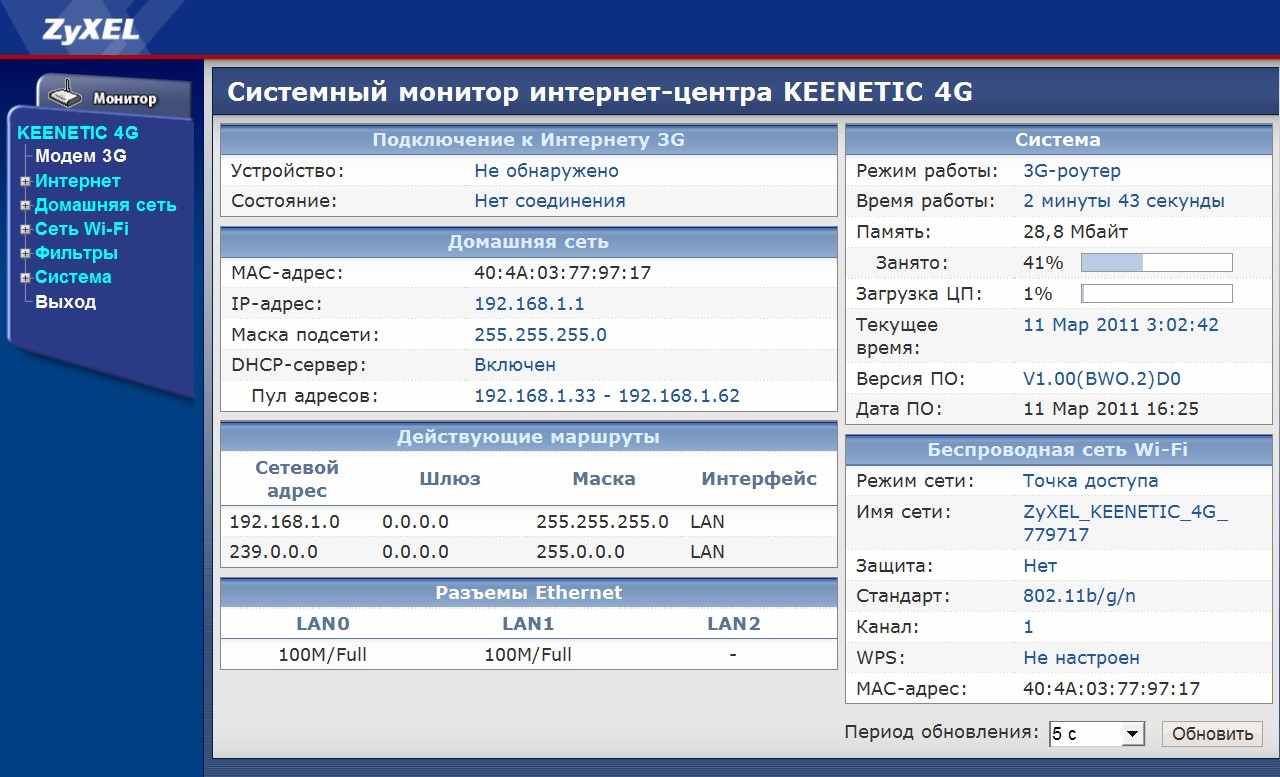Click the WPS Не настроен link
This screenshot has height=777, width=1280.
click(1081, 658)
